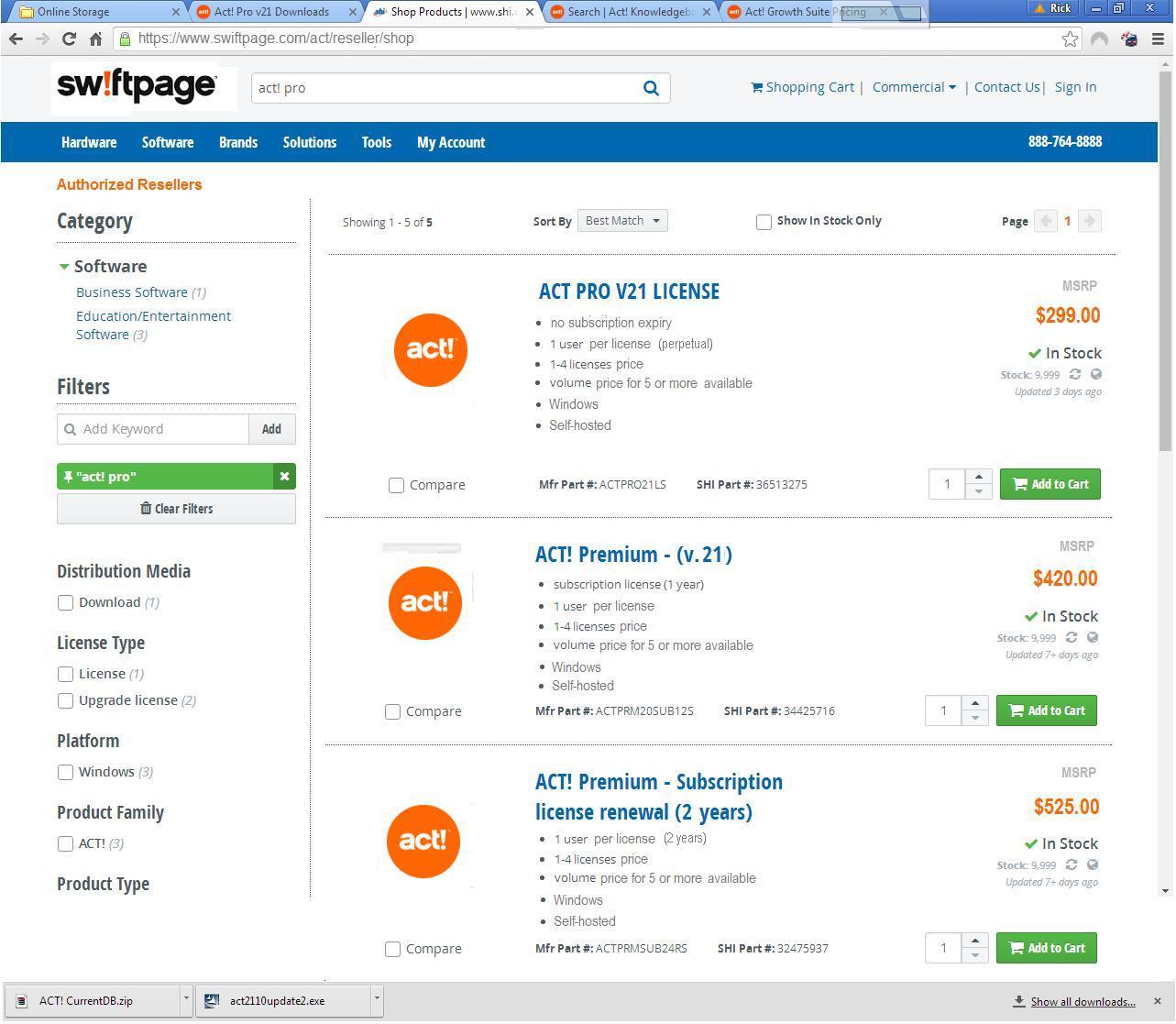Click the browser back arrow

tap(16, 39)
